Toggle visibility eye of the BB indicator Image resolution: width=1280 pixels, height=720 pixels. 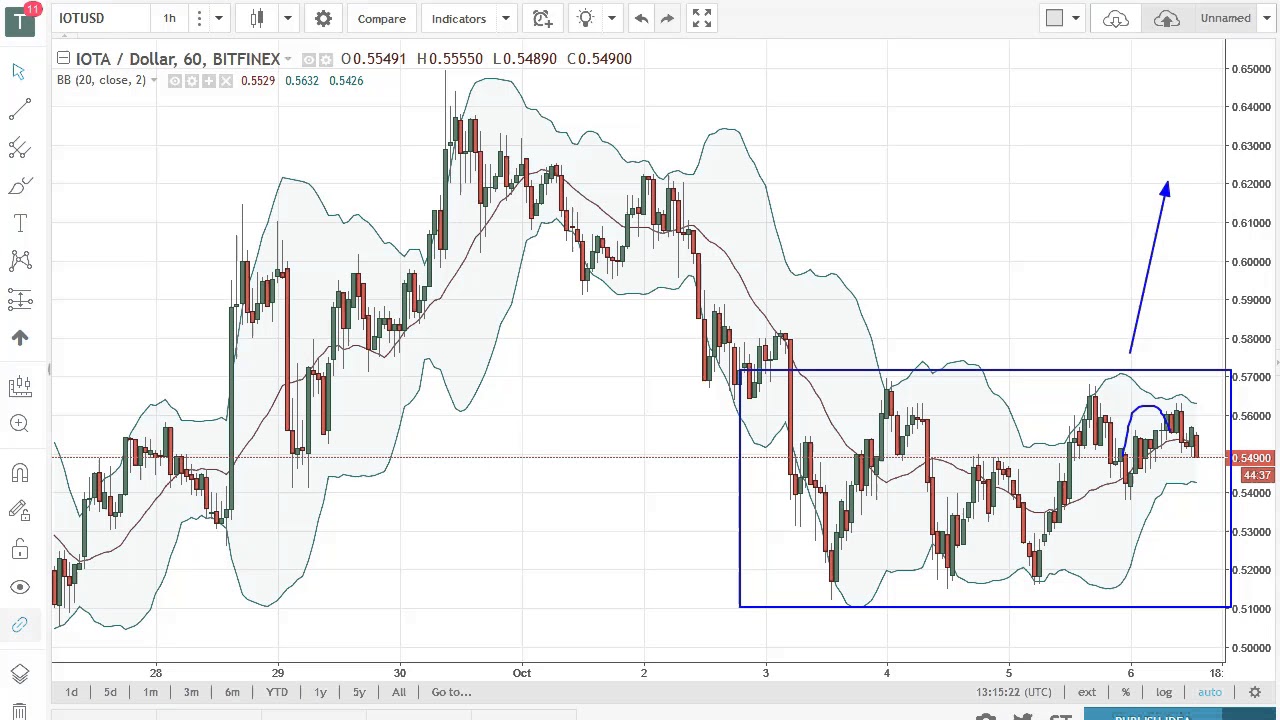coord(175,81)
